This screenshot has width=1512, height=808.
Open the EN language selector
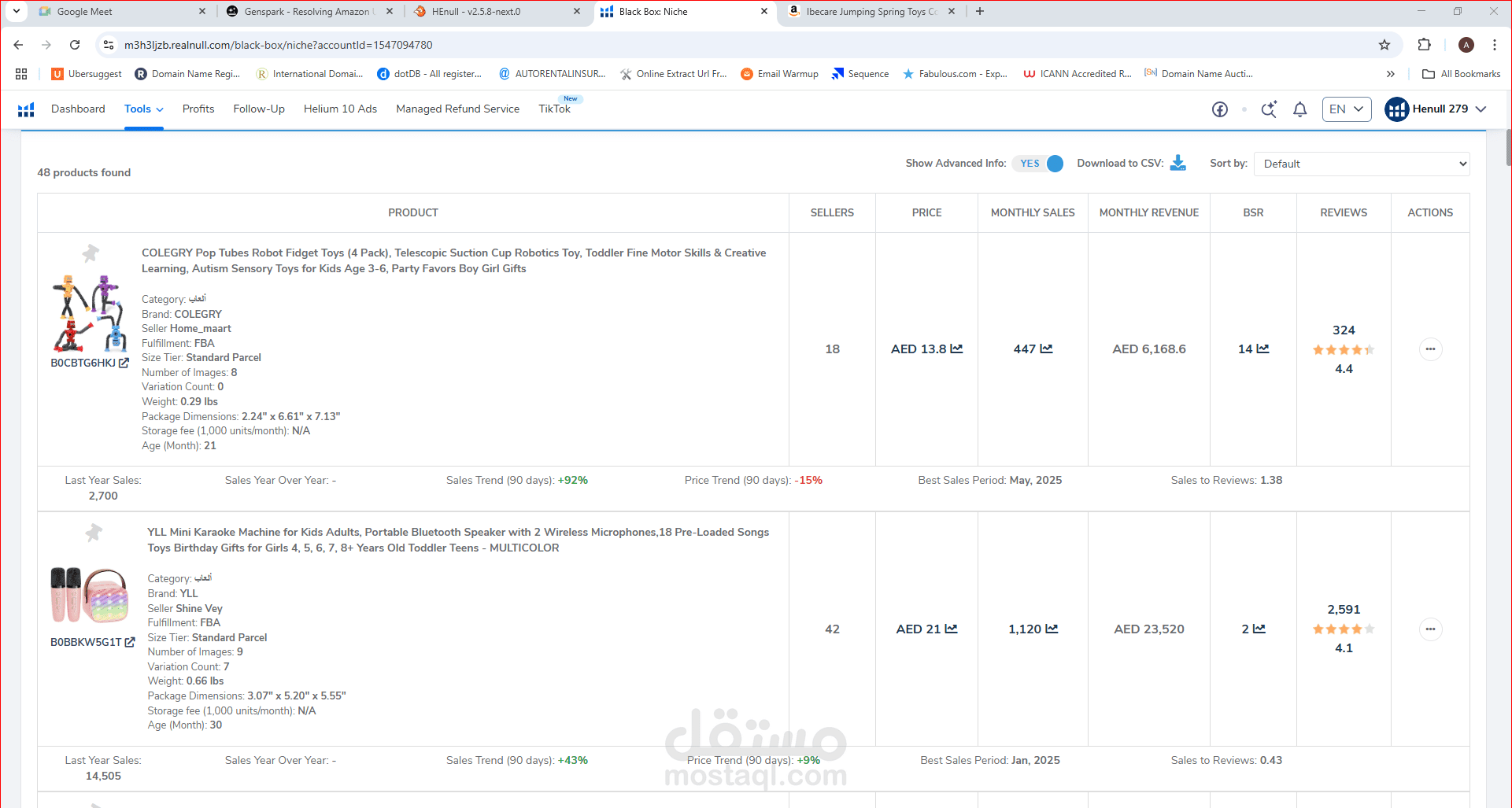(x=1347, y=109)
